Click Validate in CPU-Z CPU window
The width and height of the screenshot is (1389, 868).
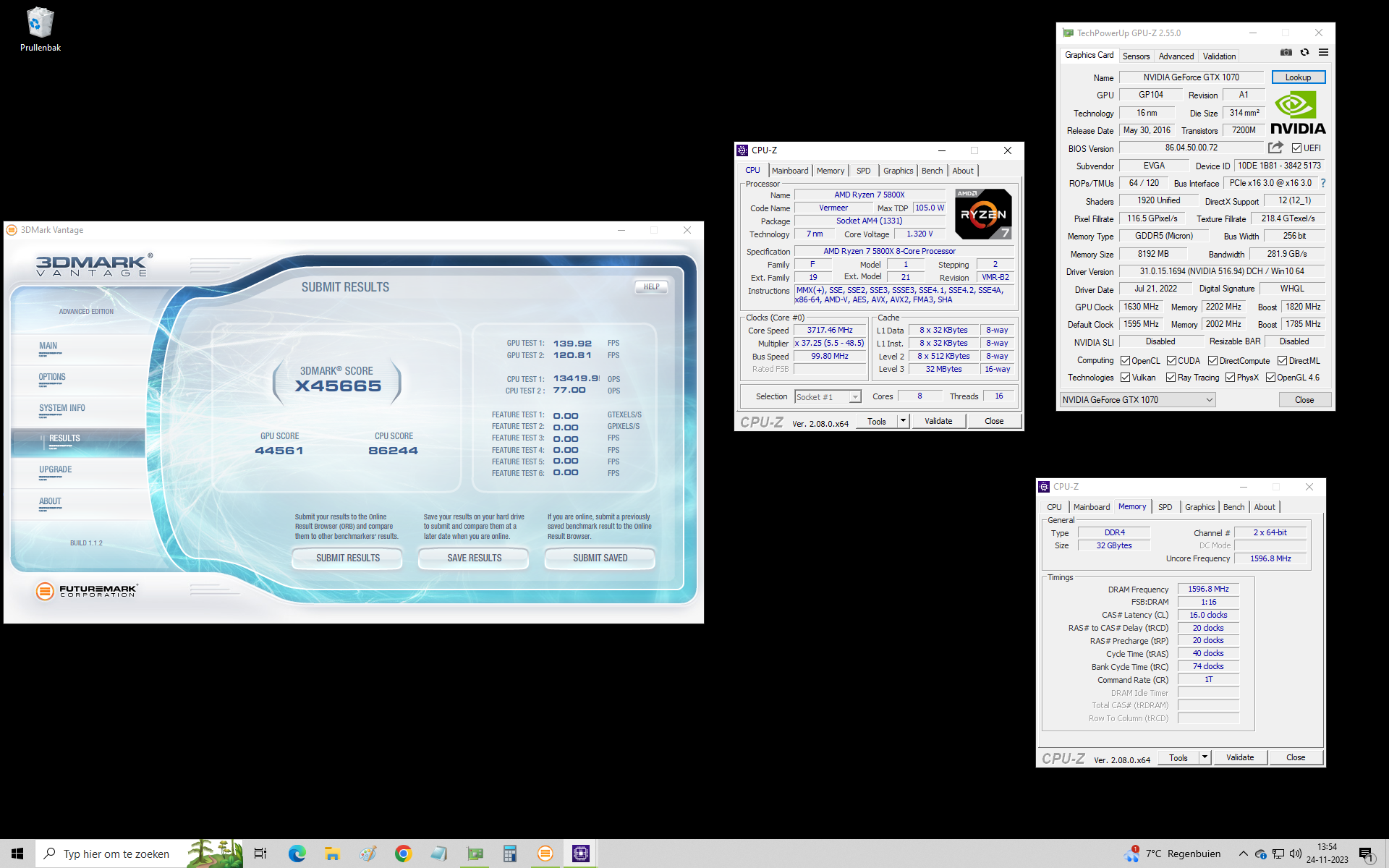pyautogui.click(x=938, y=421)
